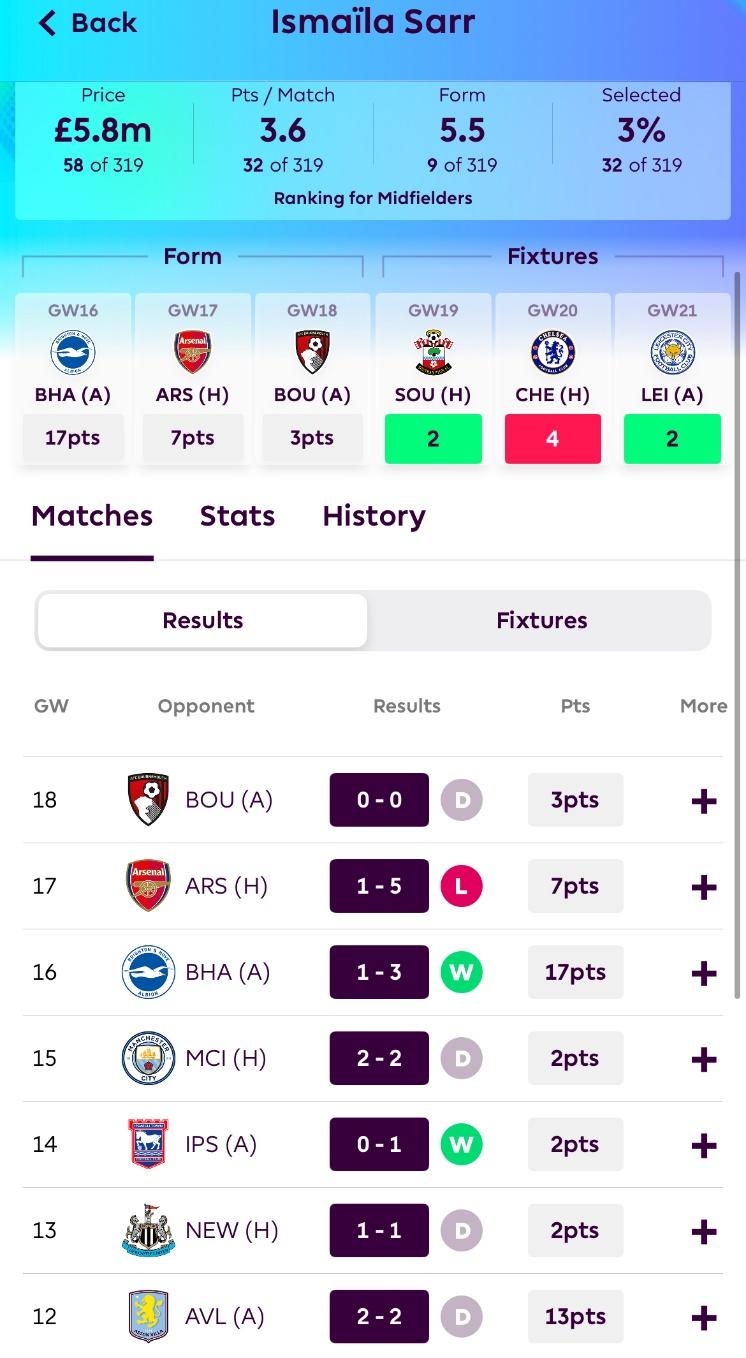This screenshot has height=1358, width=746.
Task: Expand the GW17 Arsenal match row
Action: pos(704,887)
